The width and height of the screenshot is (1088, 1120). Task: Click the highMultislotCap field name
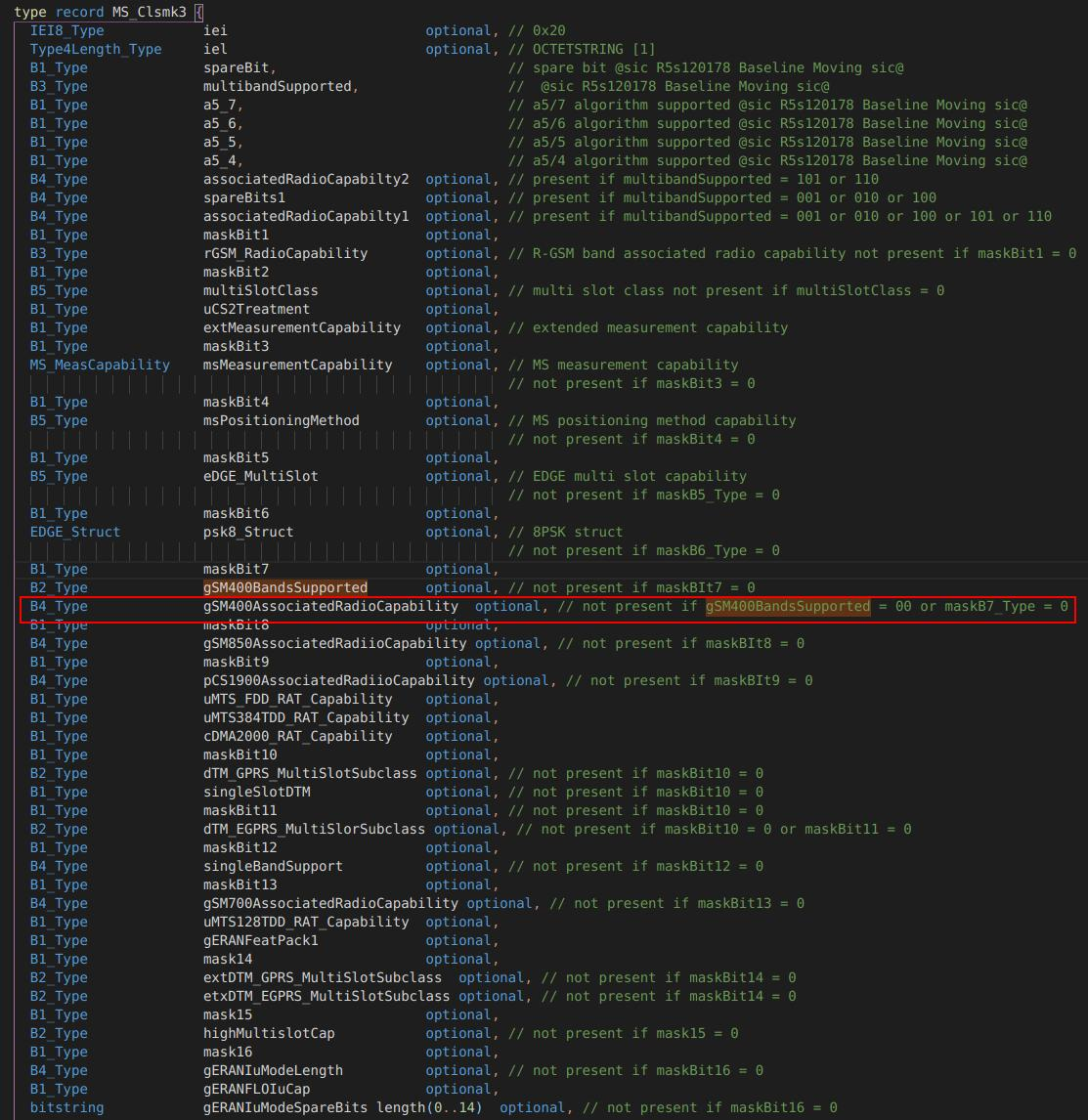[x=269, y=1034]
